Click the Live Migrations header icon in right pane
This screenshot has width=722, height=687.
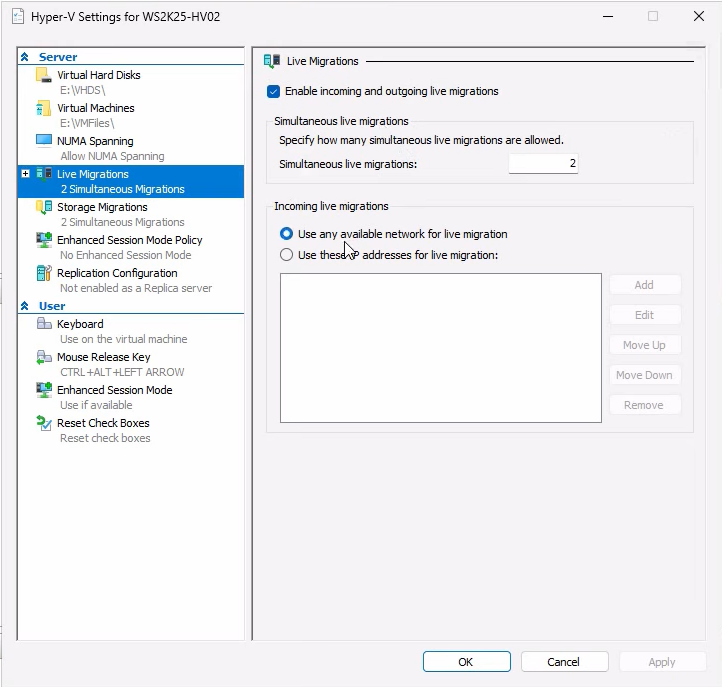point(272,61)
